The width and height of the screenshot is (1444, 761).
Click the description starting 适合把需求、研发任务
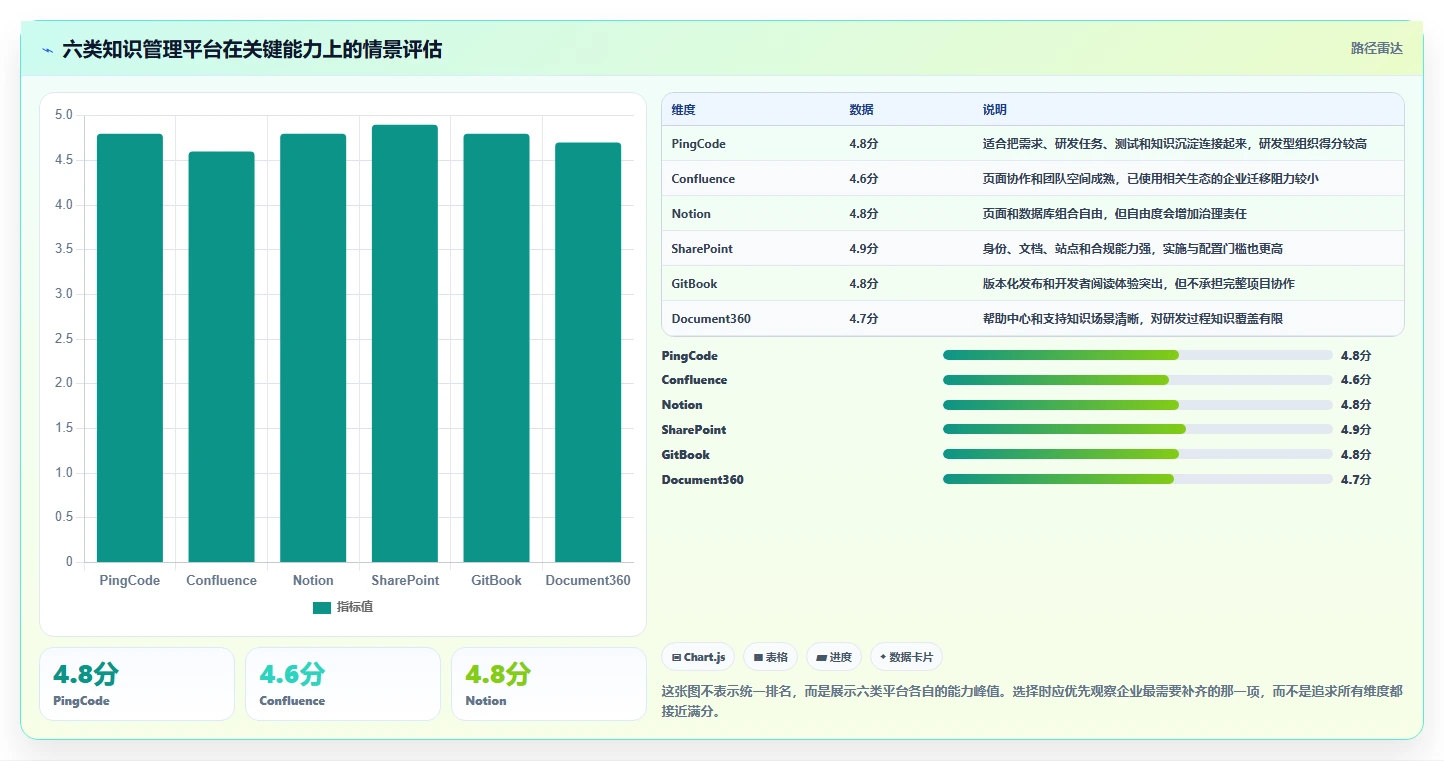[1175, 144]
